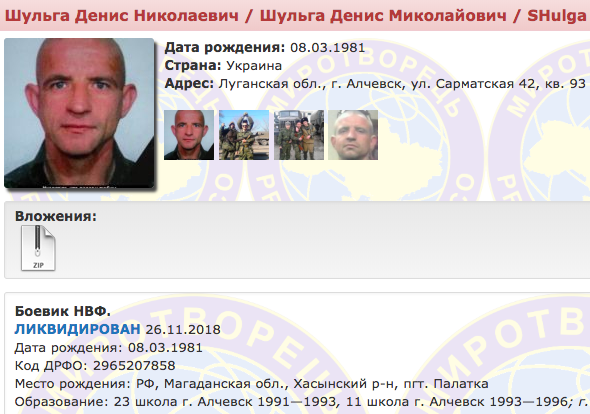Open the second thumbnail with blue sky
590x414 pixels.
tap(244, 135)
